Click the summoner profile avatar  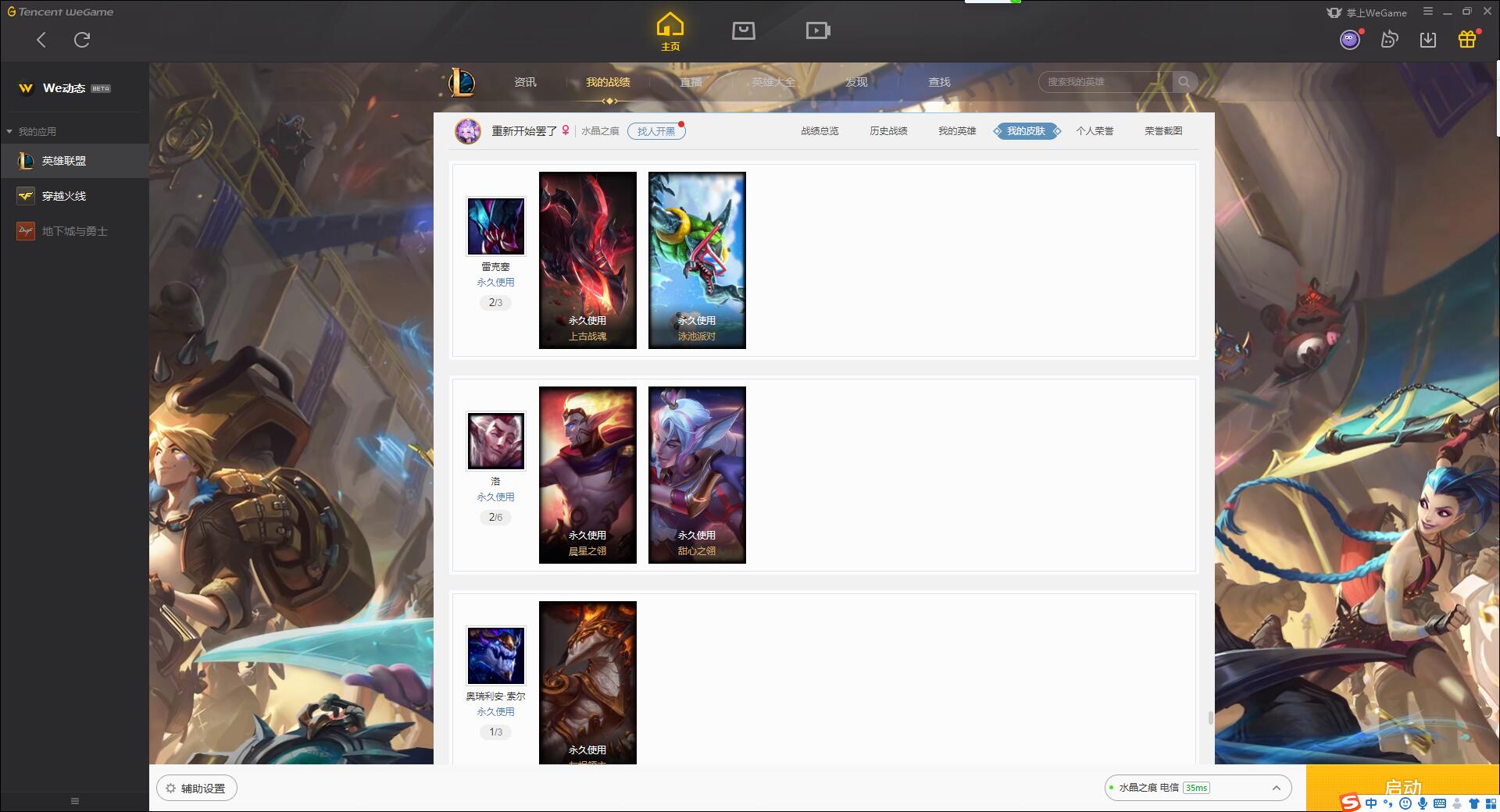coord(468,131)
